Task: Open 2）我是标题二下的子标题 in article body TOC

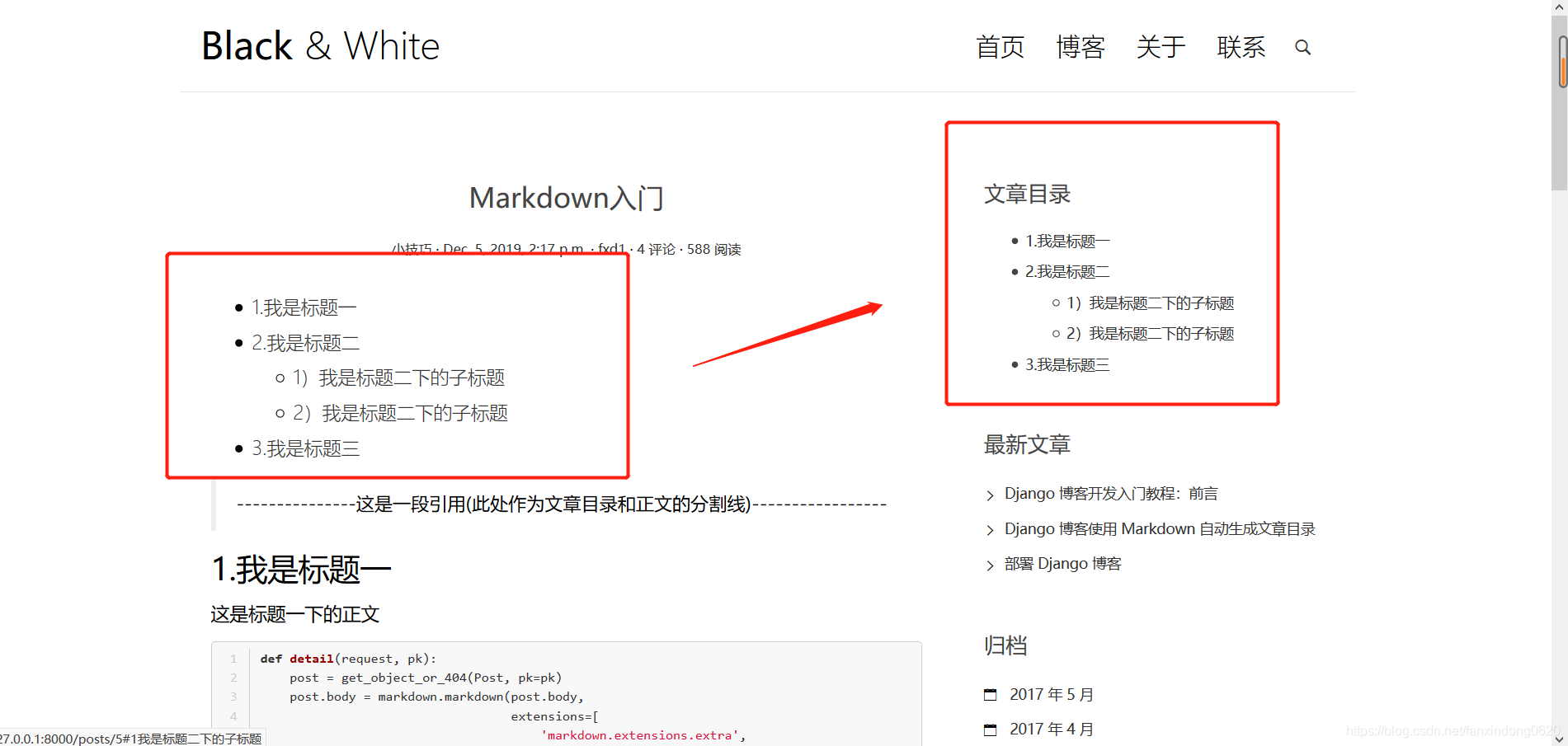Action: 400,413
